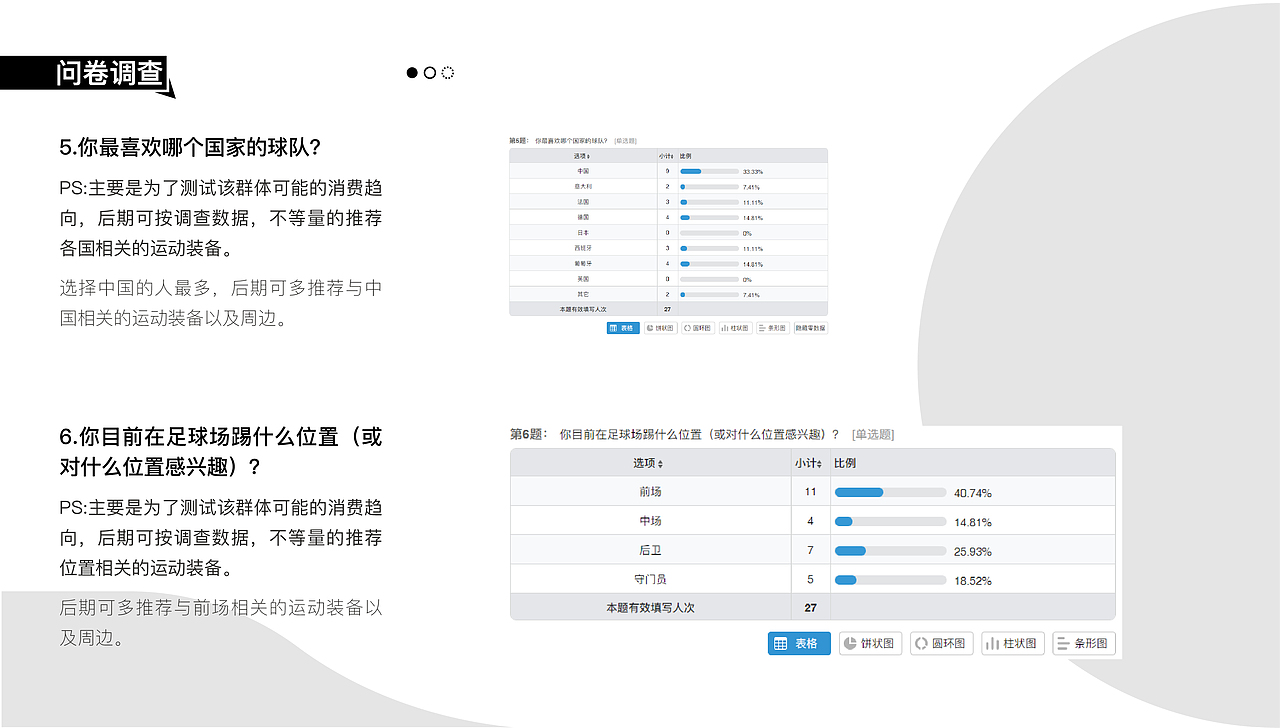Select the first filled pagination dot

coord(411,72)
